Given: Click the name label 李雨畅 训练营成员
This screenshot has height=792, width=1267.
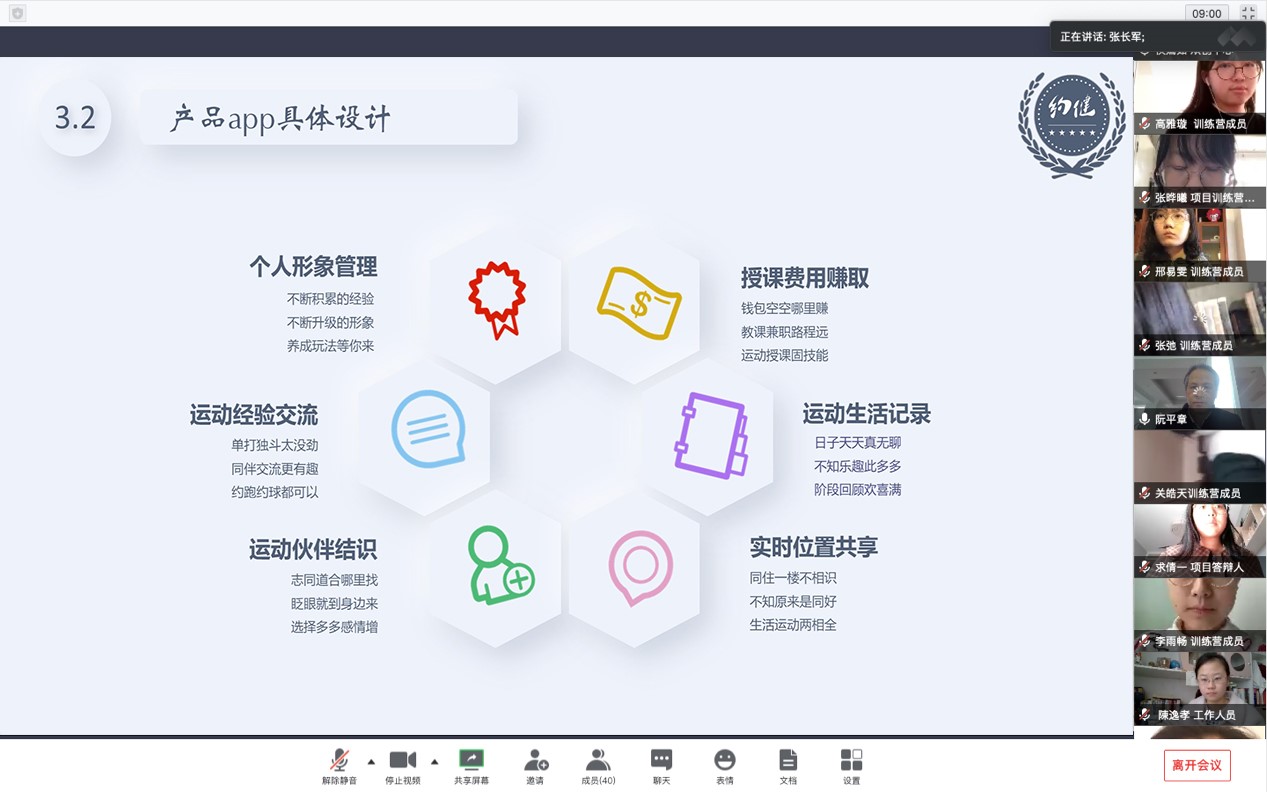Looking at the screenshot, I should click(1199, 642).
